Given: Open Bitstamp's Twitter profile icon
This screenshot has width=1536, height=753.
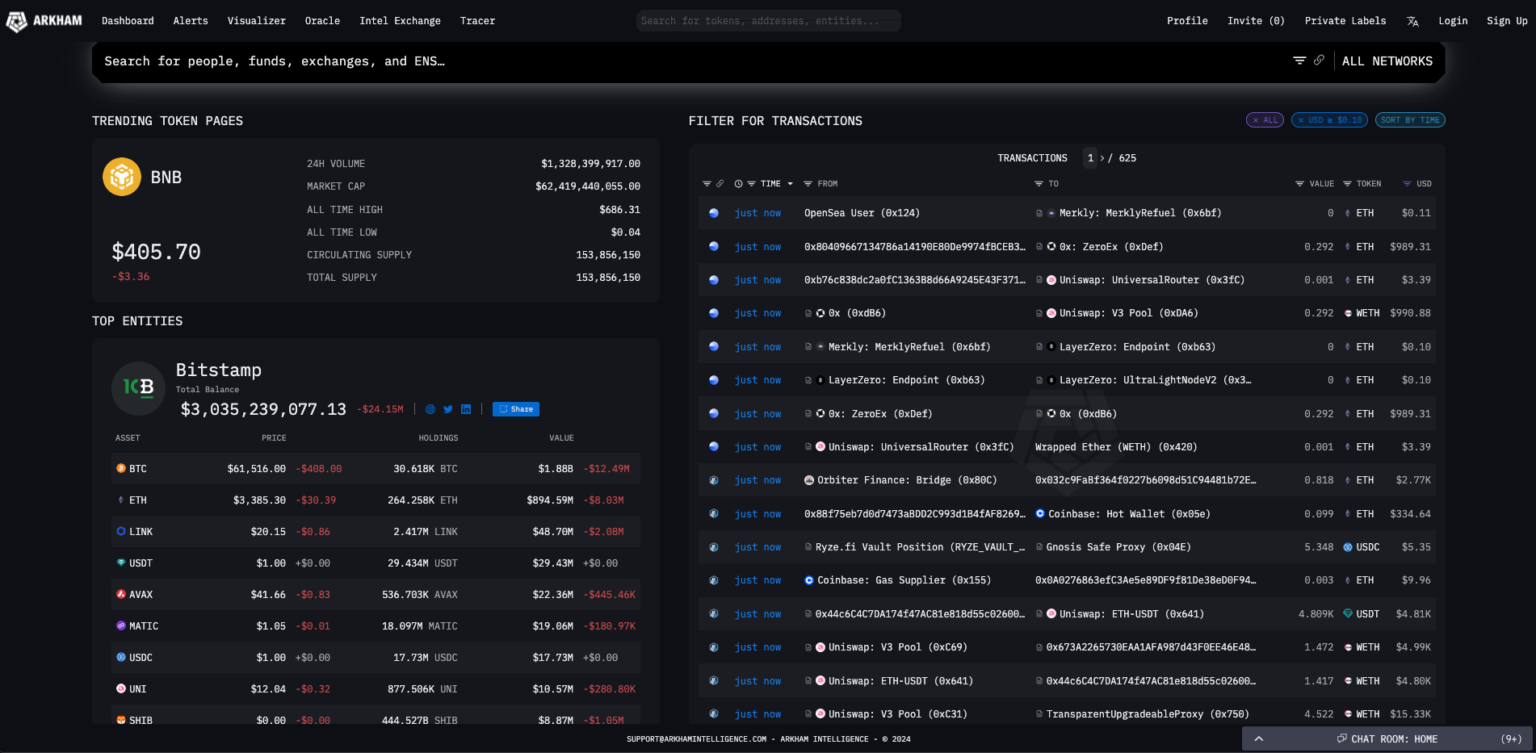Looking at the screenshot, I should [x=448, y=409].
